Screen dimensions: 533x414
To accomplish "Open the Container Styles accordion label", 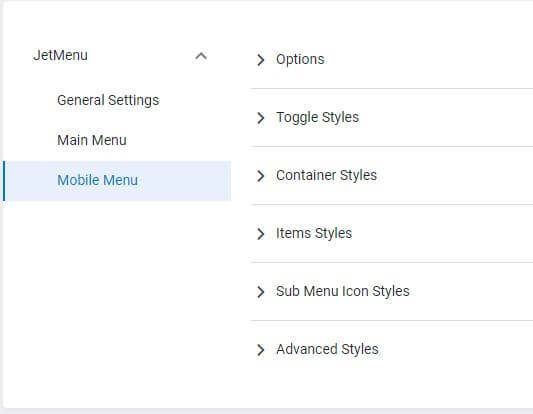I will 326,175.
